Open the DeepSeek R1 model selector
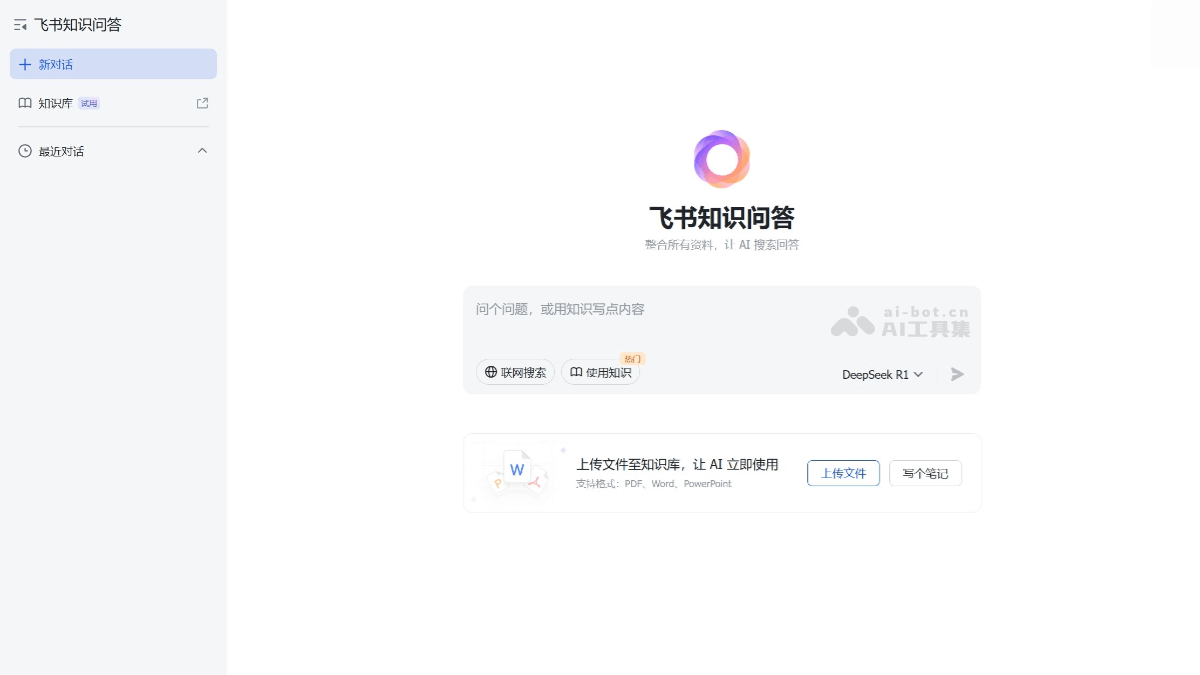This screenshot has height=675, width=1200. click(882, 374)
